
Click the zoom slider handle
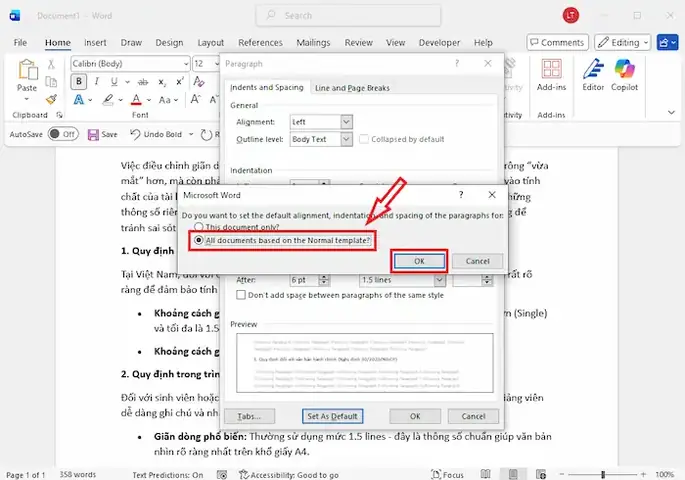click(603, 474)
